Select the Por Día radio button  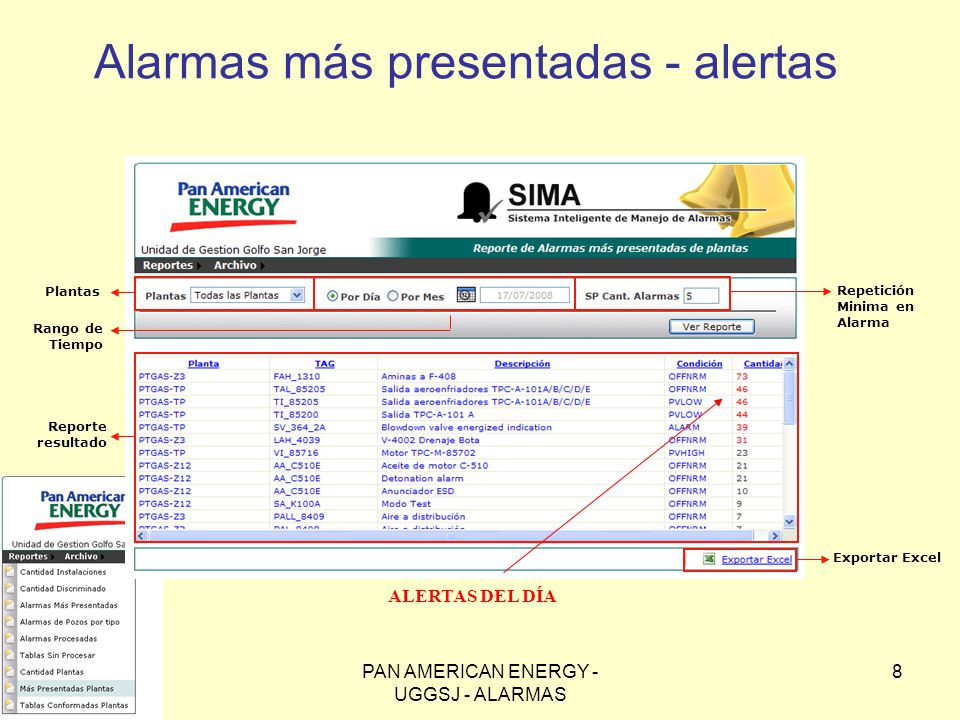(x=332, y=296)
